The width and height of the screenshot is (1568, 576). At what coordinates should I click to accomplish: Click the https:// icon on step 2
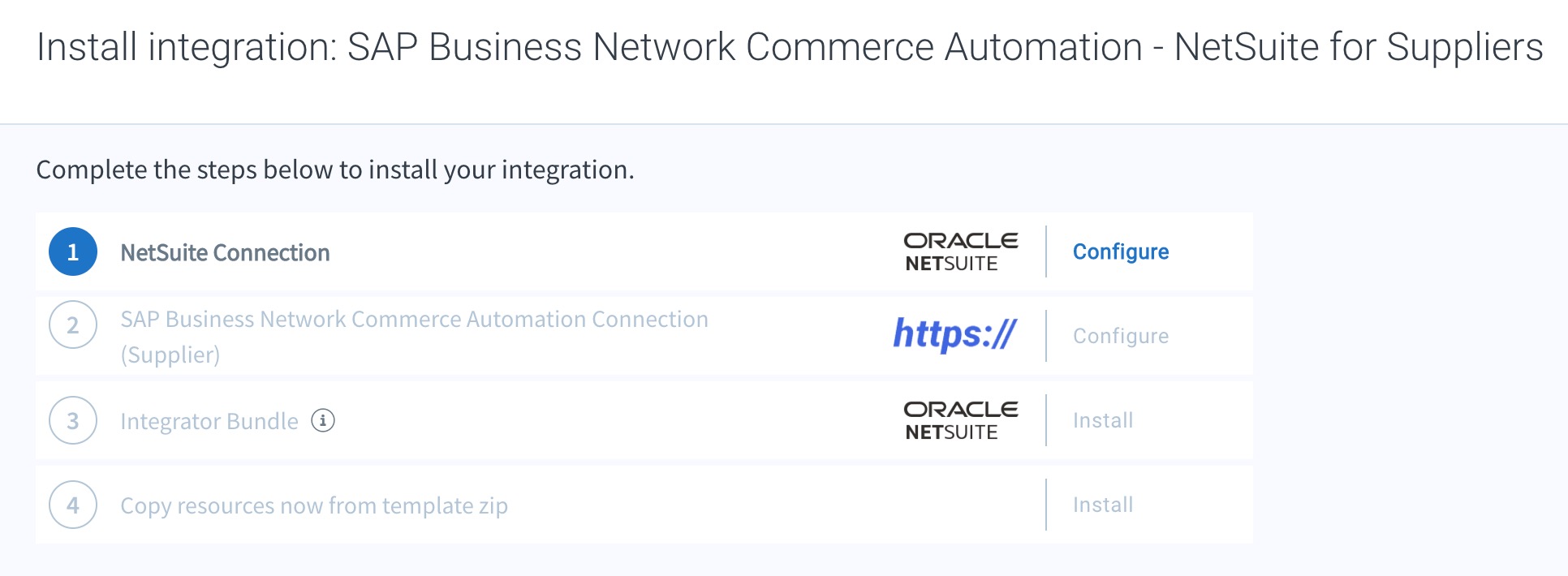(x=954, y=334)
